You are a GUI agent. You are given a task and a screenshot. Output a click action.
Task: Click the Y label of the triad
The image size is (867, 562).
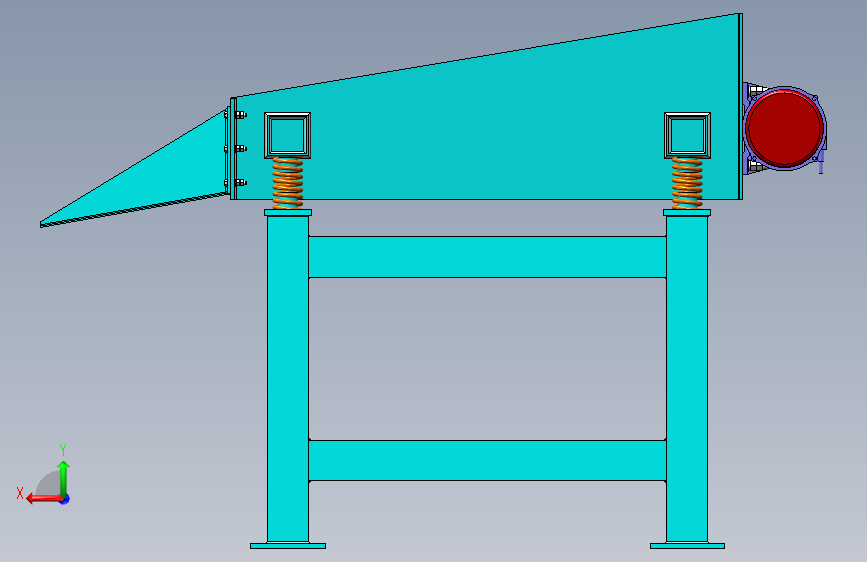pyautogui.click(x=63, y=449)
